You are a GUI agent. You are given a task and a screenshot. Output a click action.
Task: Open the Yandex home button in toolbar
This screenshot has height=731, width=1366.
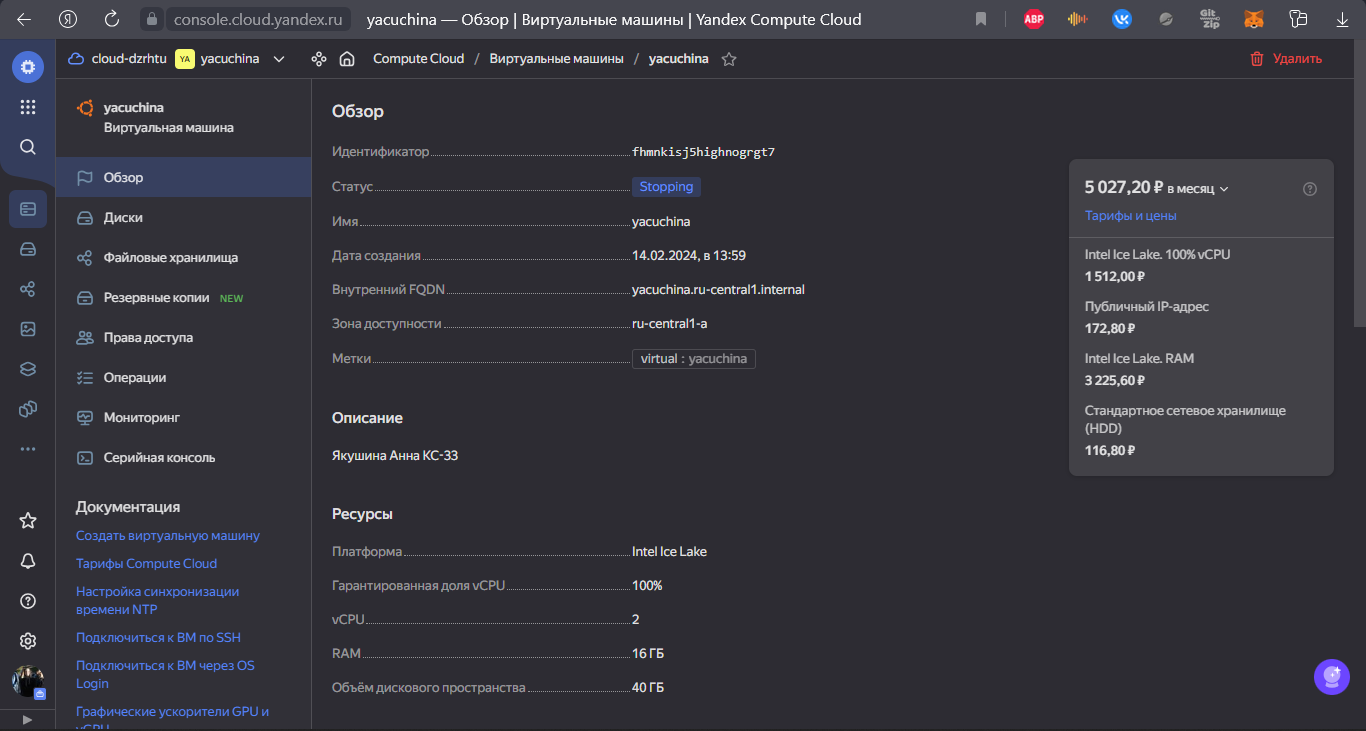coord(68,19)
